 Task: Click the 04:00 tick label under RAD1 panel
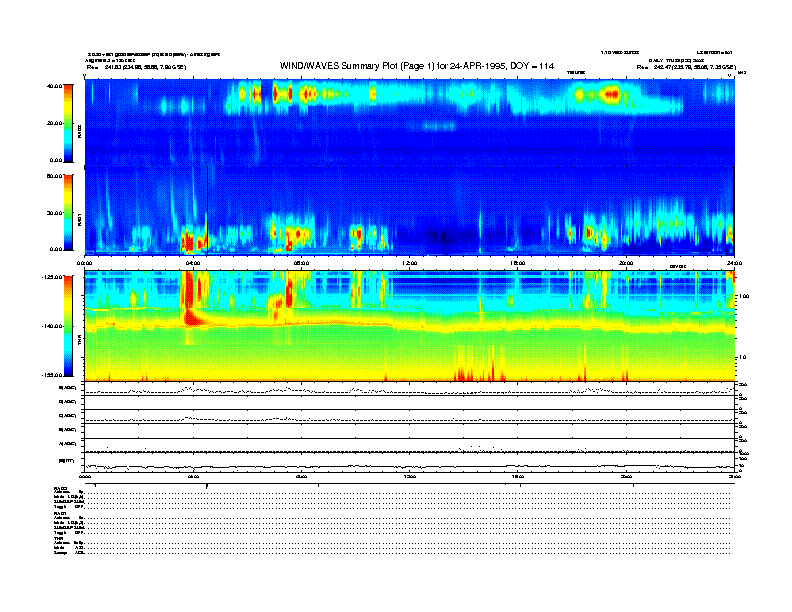pos(193,263)
